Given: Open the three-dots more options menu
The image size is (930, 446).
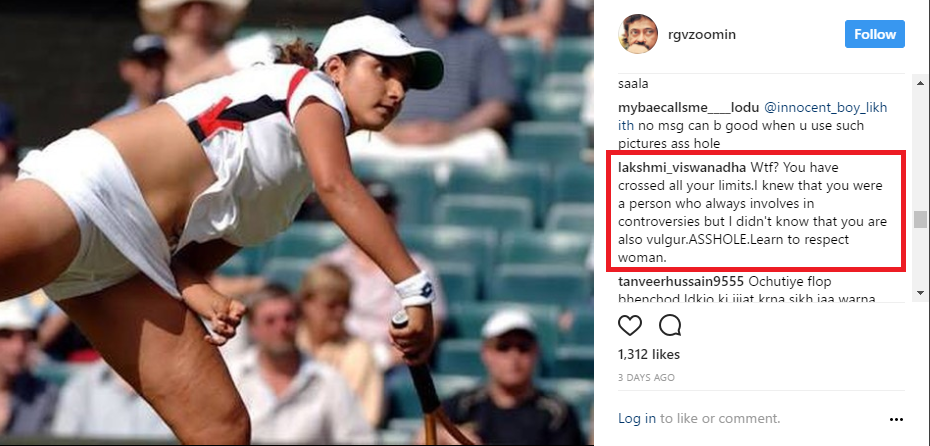Looking at the screenshot, I should [896, 419].
